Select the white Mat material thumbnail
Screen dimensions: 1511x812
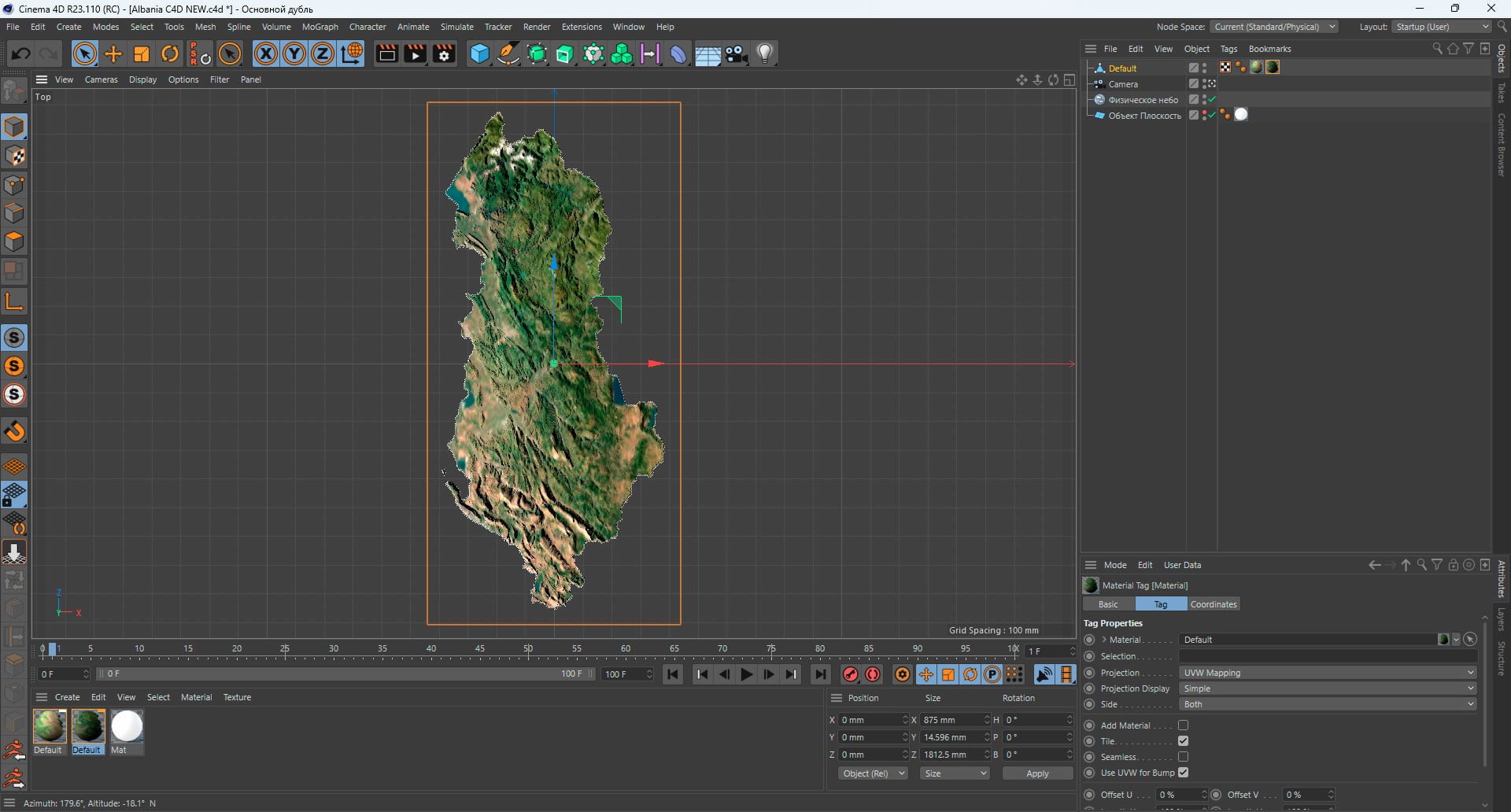coord(127,726)
